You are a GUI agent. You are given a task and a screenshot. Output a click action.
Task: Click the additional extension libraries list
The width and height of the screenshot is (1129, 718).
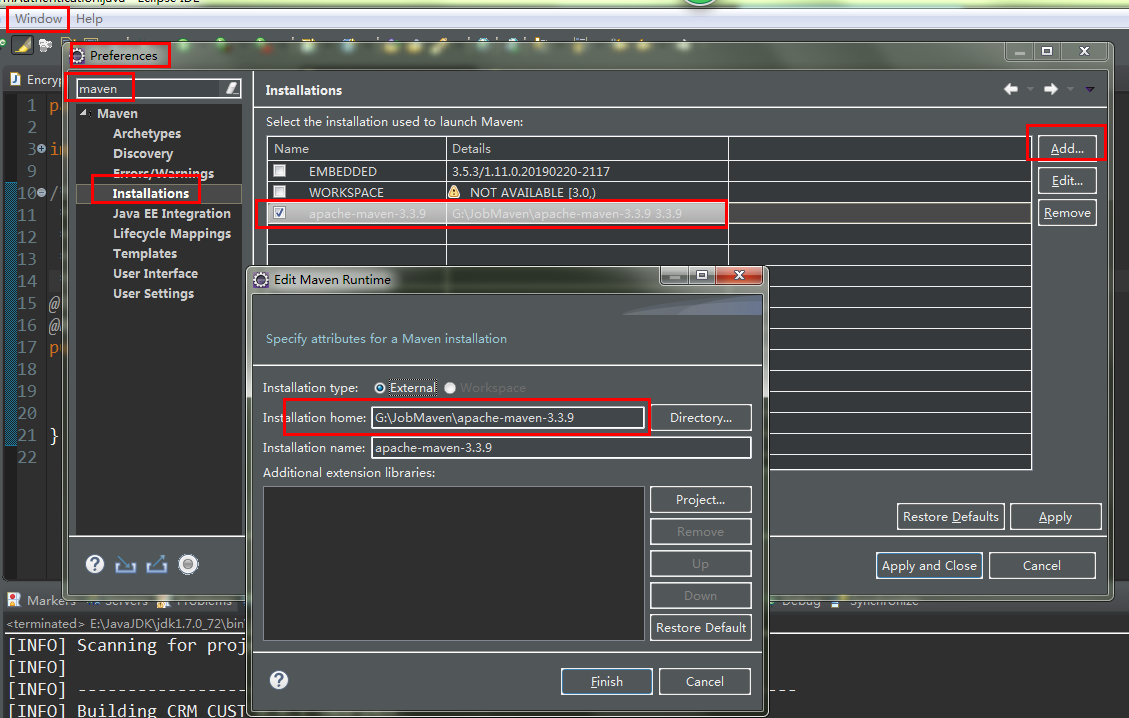[454, 563]
